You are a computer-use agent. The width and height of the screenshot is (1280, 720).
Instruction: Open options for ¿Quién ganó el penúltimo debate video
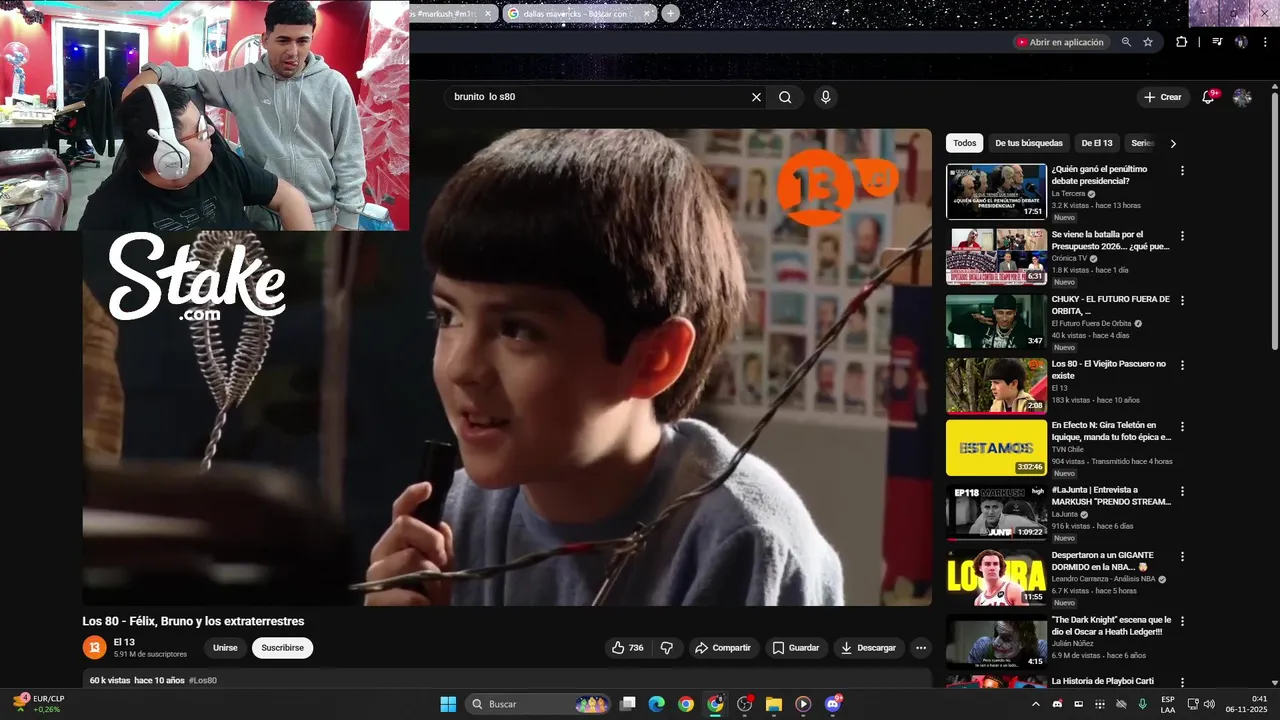(x=1182, y=171)
